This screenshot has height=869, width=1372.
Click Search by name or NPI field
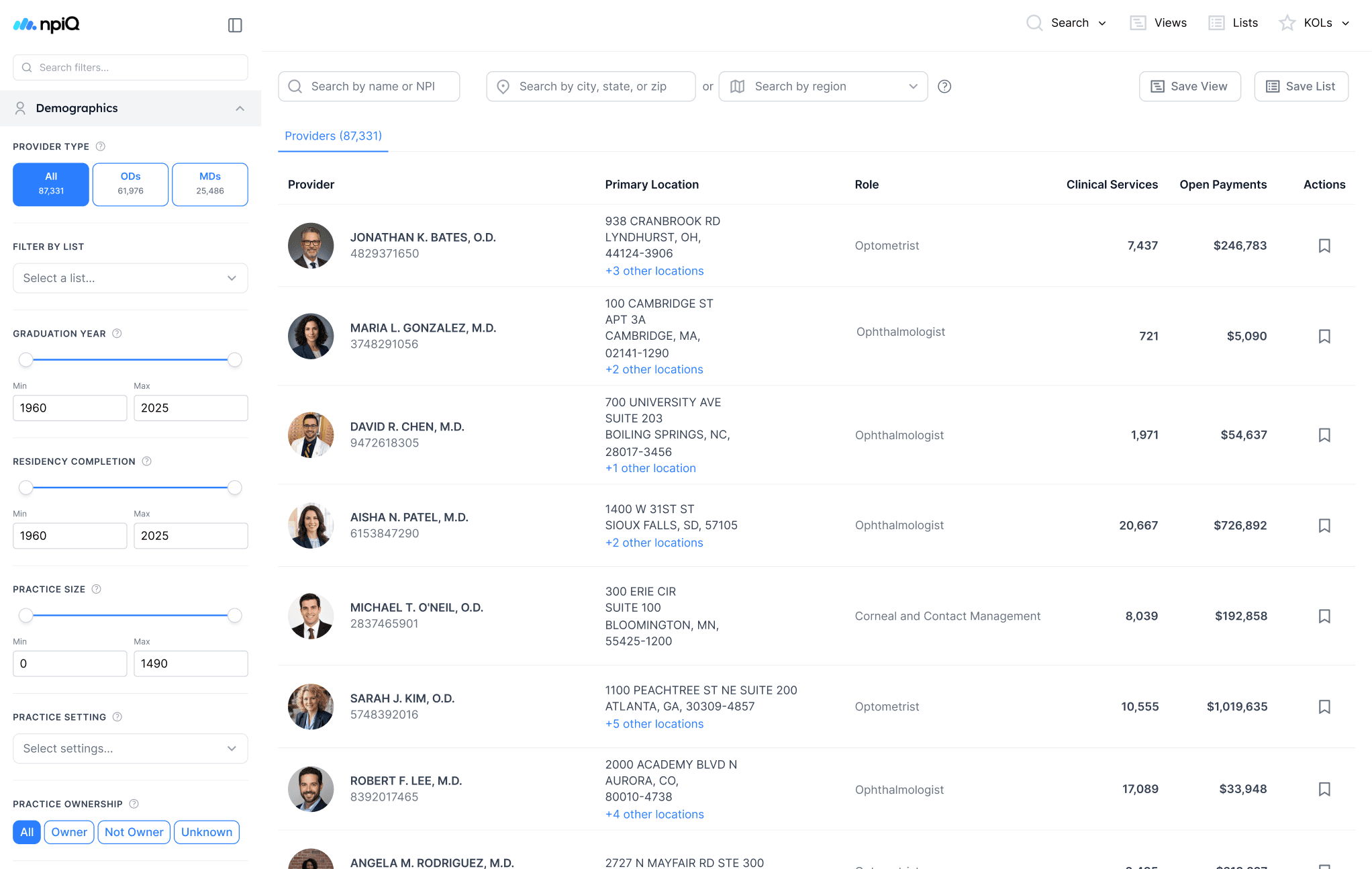(x=369, y=87)
